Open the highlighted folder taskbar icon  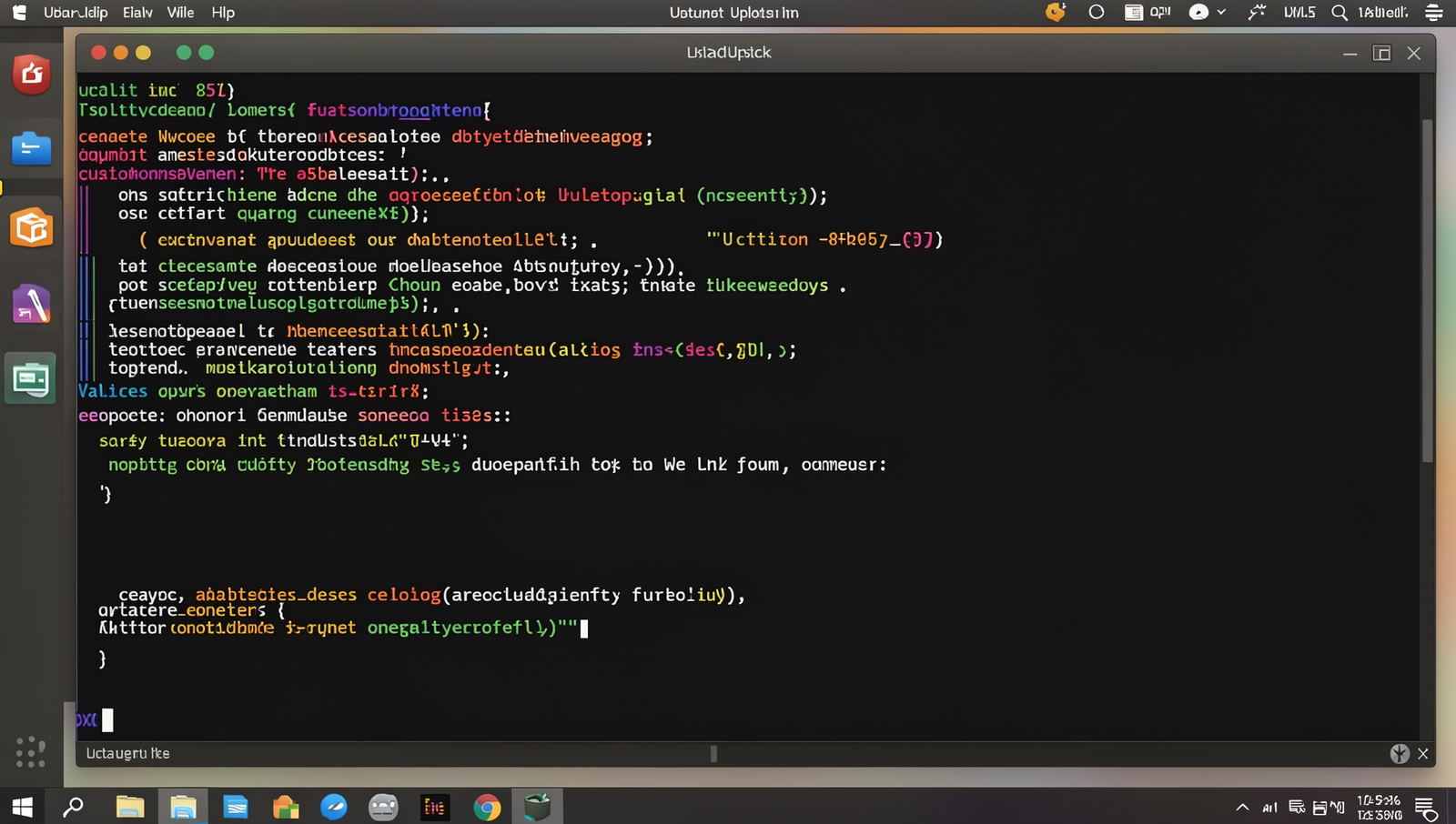[x=183, y=807]
